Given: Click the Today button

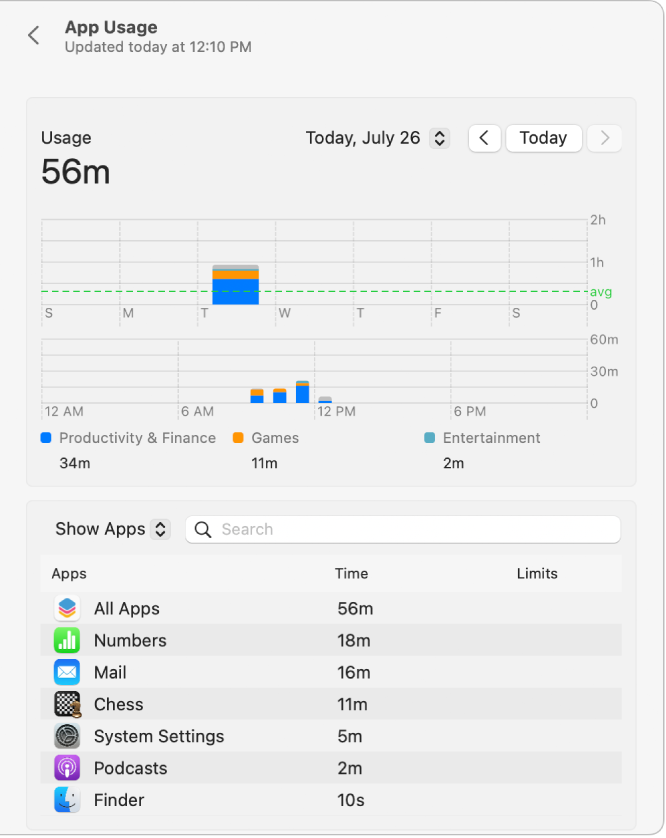Looking at the screenshot, I should coord(543,138).
